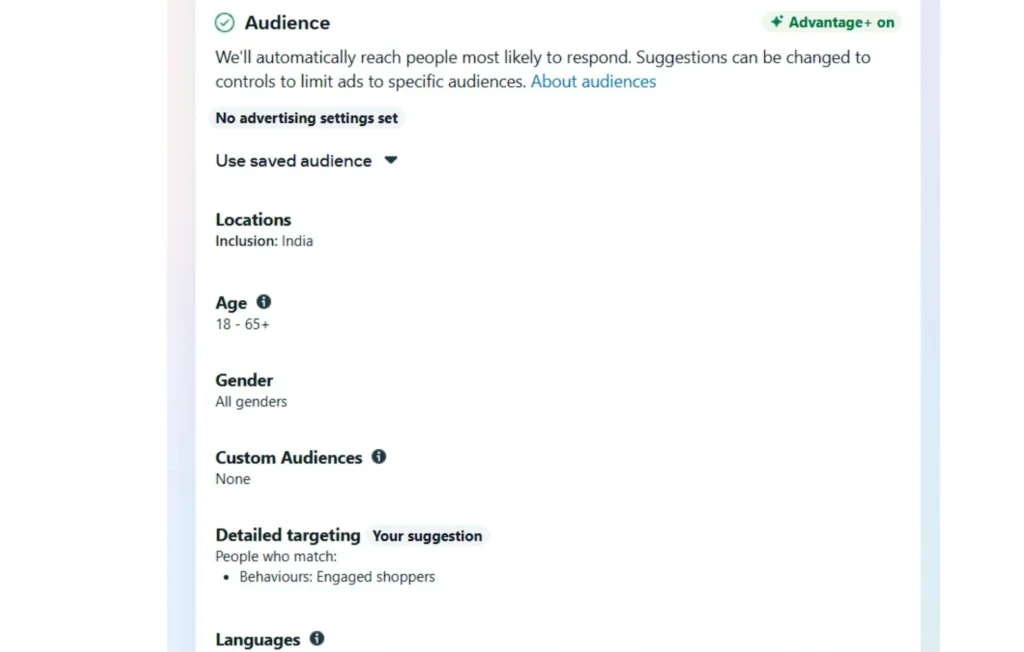Open the Detailed targeting heading
This screenshot has width=1024, height=652.
tap(288, 535)
